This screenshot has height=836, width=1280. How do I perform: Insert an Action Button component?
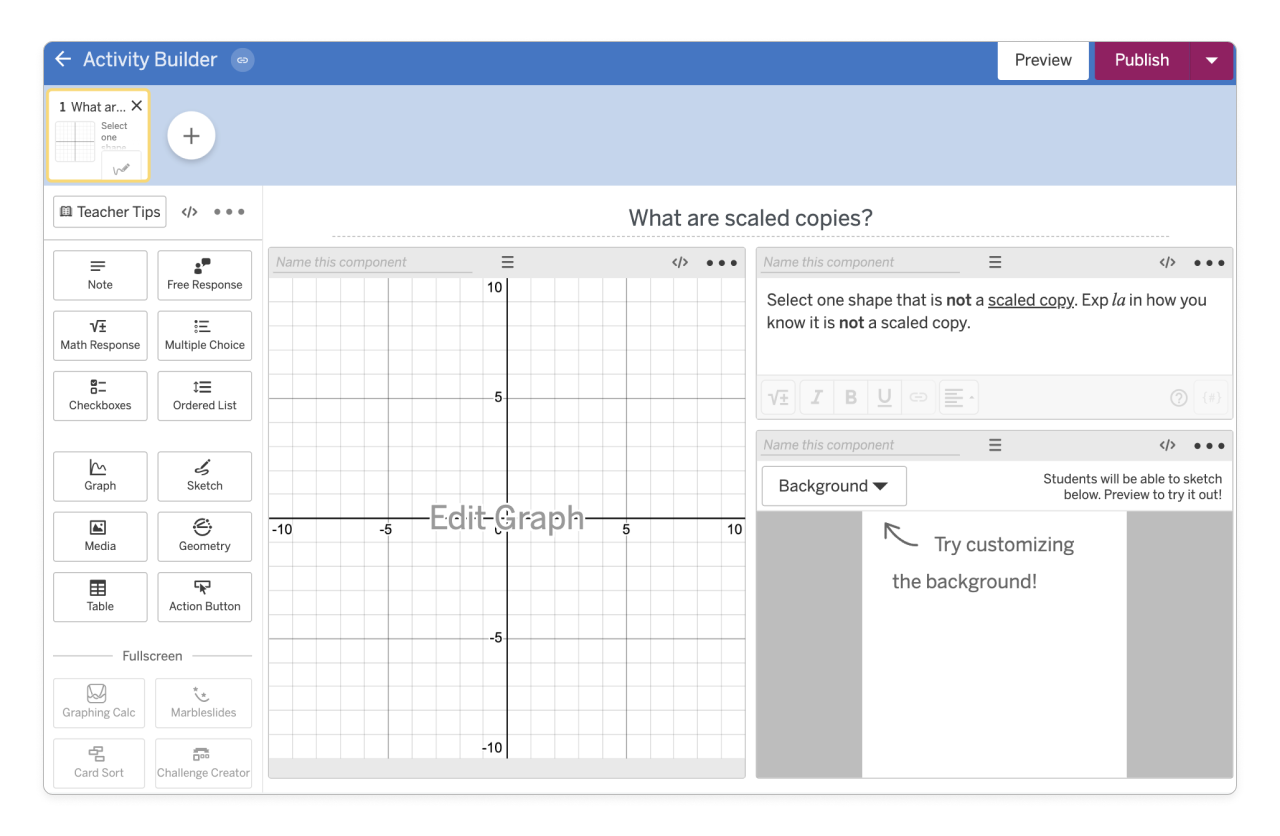click(x=204, y=597)
